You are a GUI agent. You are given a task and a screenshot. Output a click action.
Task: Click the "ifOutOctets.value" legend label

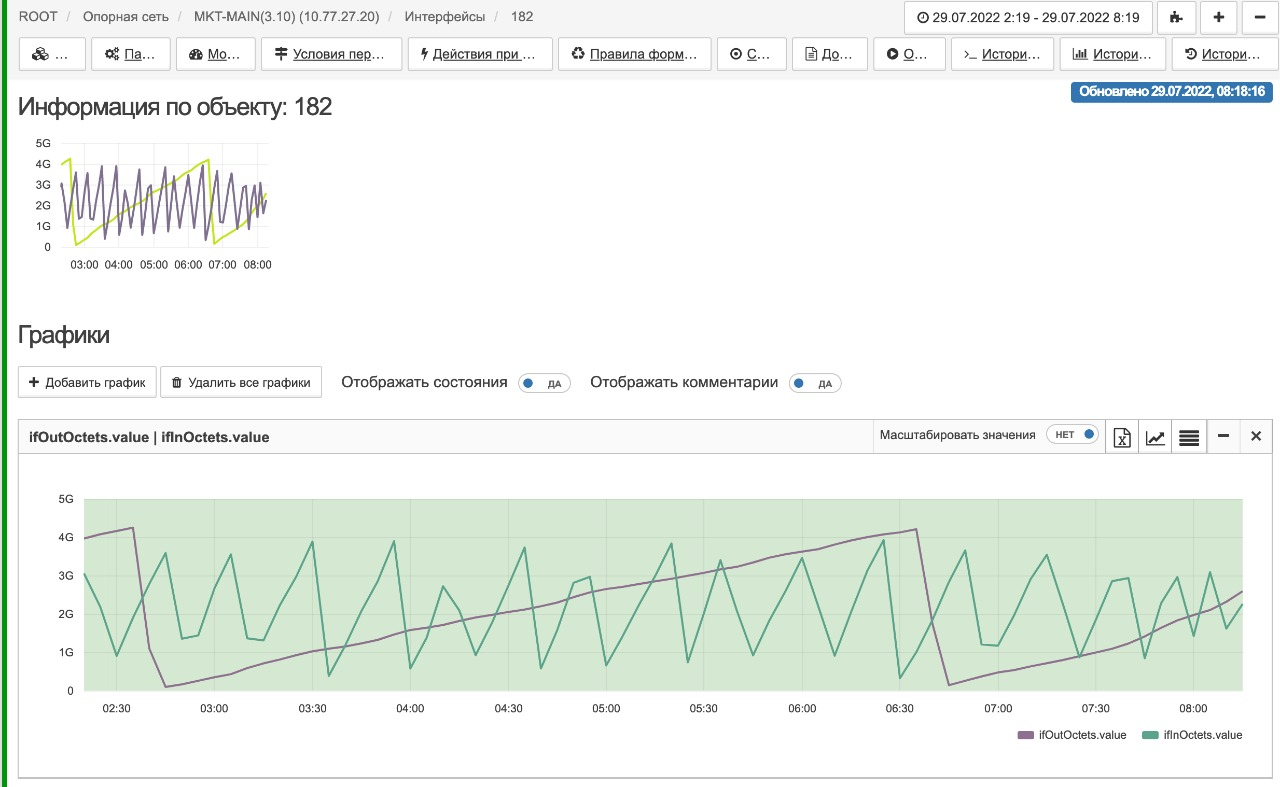coord(1082,735)
